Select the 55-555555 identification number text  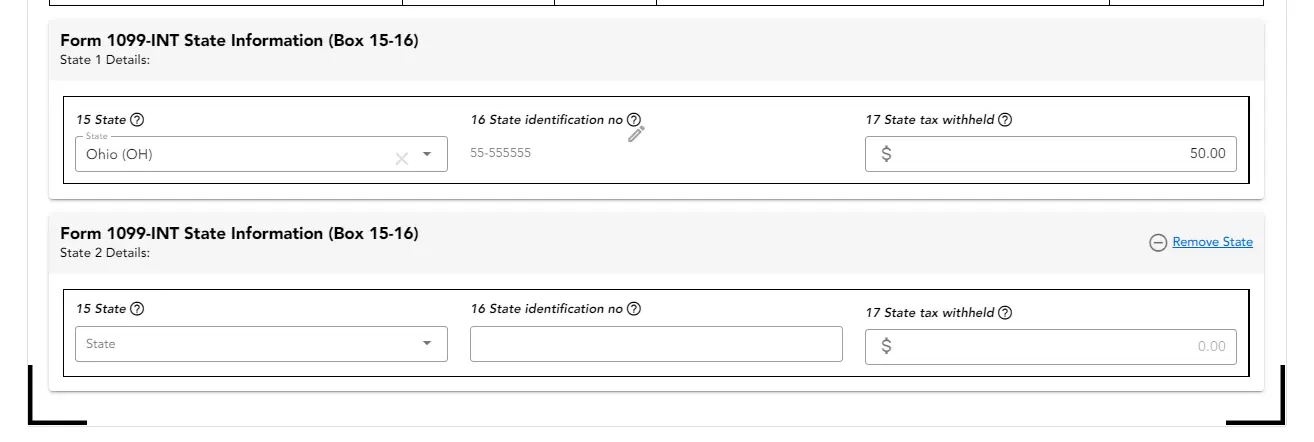pos(501,154)
